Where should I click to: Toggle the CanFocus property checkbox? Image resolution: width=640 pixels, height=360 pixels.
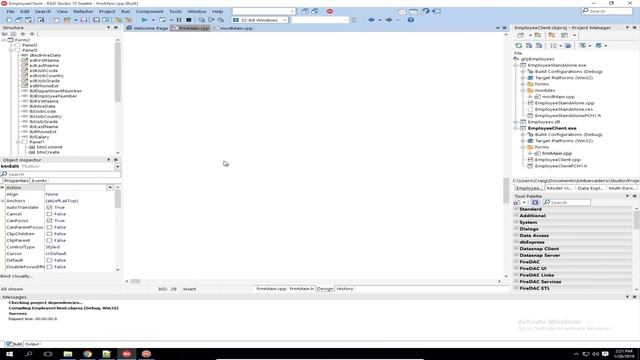click(49, 220)
